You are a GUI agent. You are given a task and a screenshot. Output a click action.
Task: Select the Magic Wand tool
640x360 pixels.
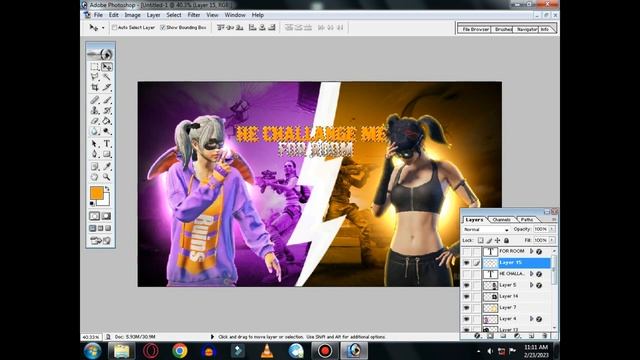click(x=107, y=77)
